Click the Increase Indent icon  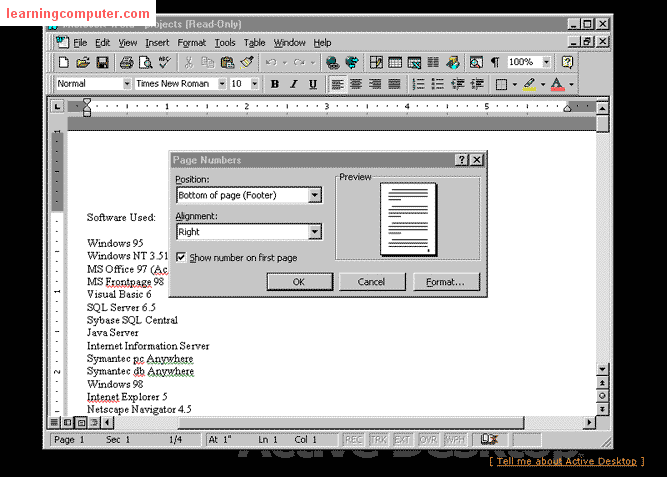click(477, 84)
